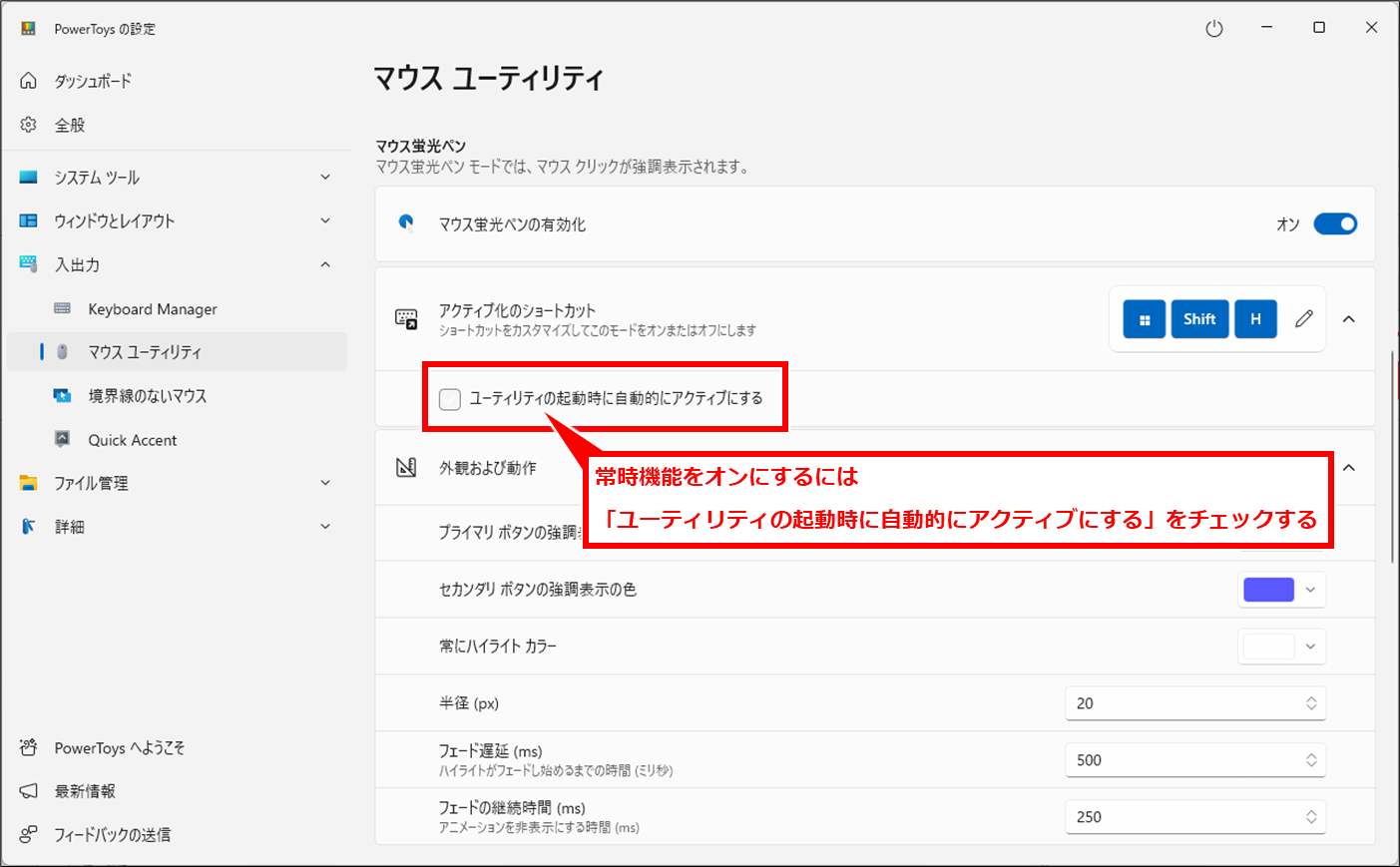Open the ダッシュボード page

click(176, 81)
